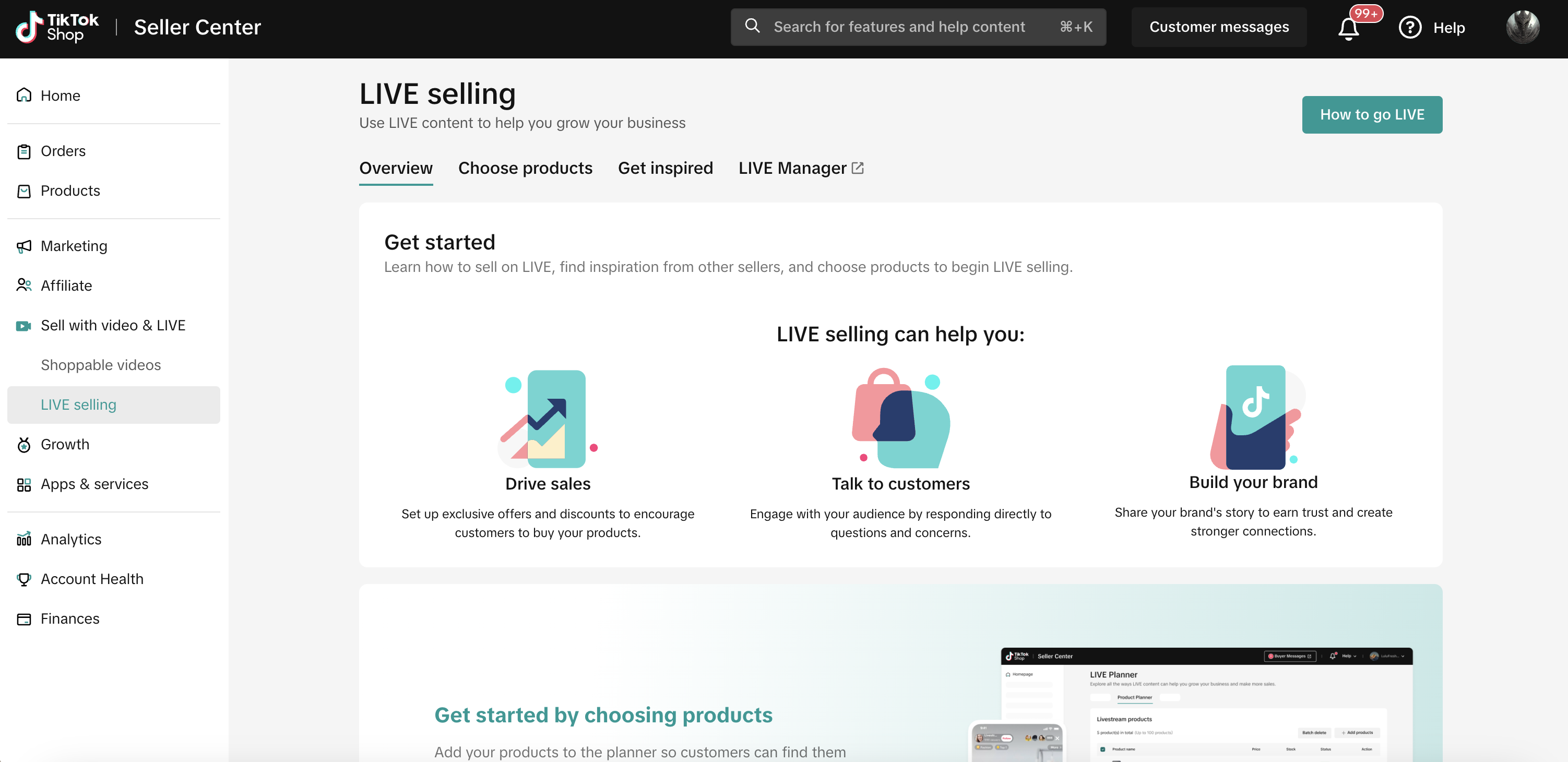Expand the Orders menu
The height and width of the screenshot is (762, 1568).
(x=63, y=151)
